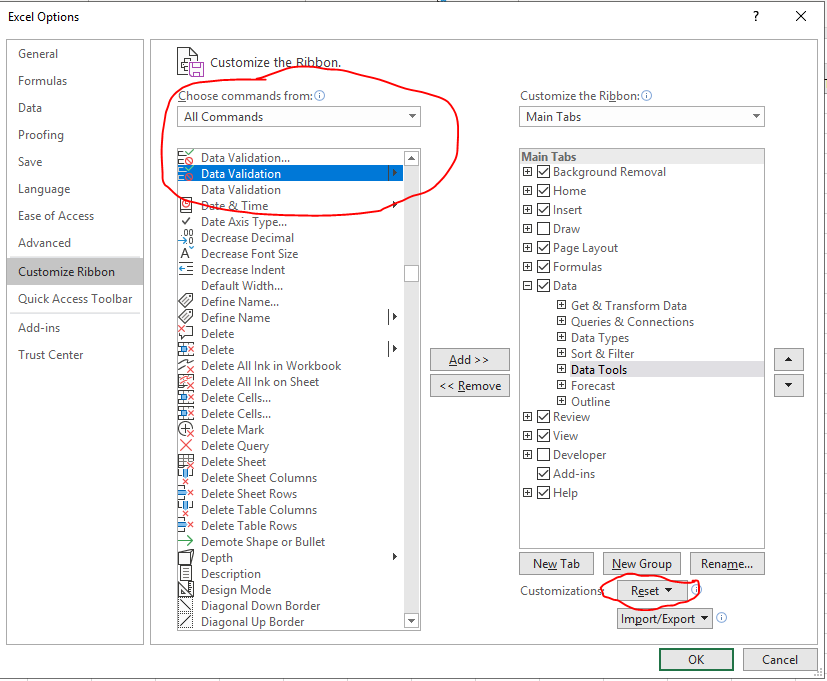Viewport: 827px width, 681px height.
Task: Click the << Remove button
Action: [x=469, y=386]
